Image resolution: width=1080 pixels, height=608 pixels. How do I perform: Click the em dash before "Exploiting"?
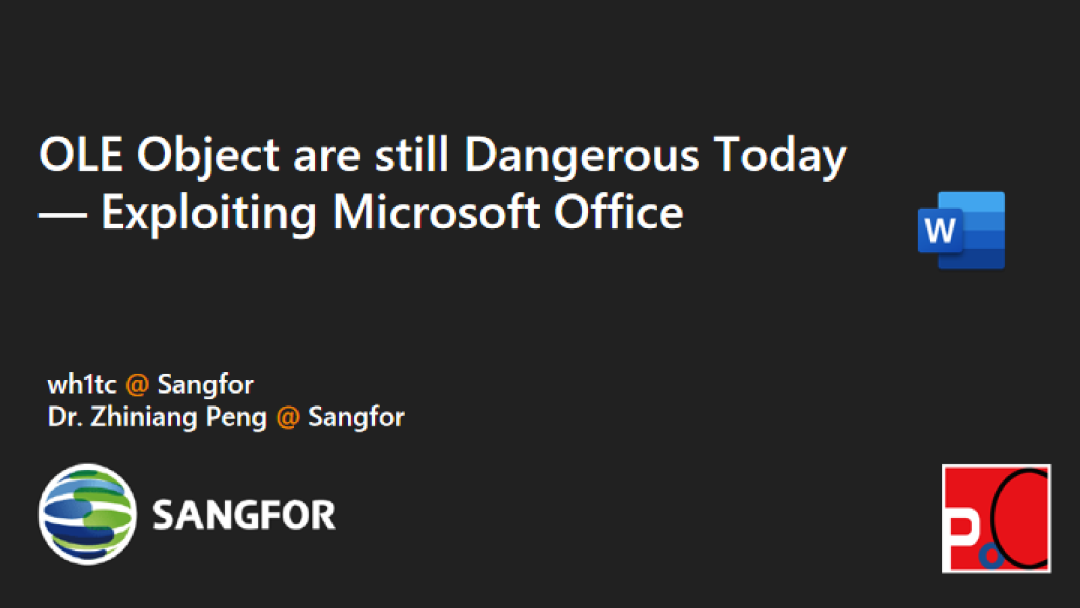pos(63,213)
